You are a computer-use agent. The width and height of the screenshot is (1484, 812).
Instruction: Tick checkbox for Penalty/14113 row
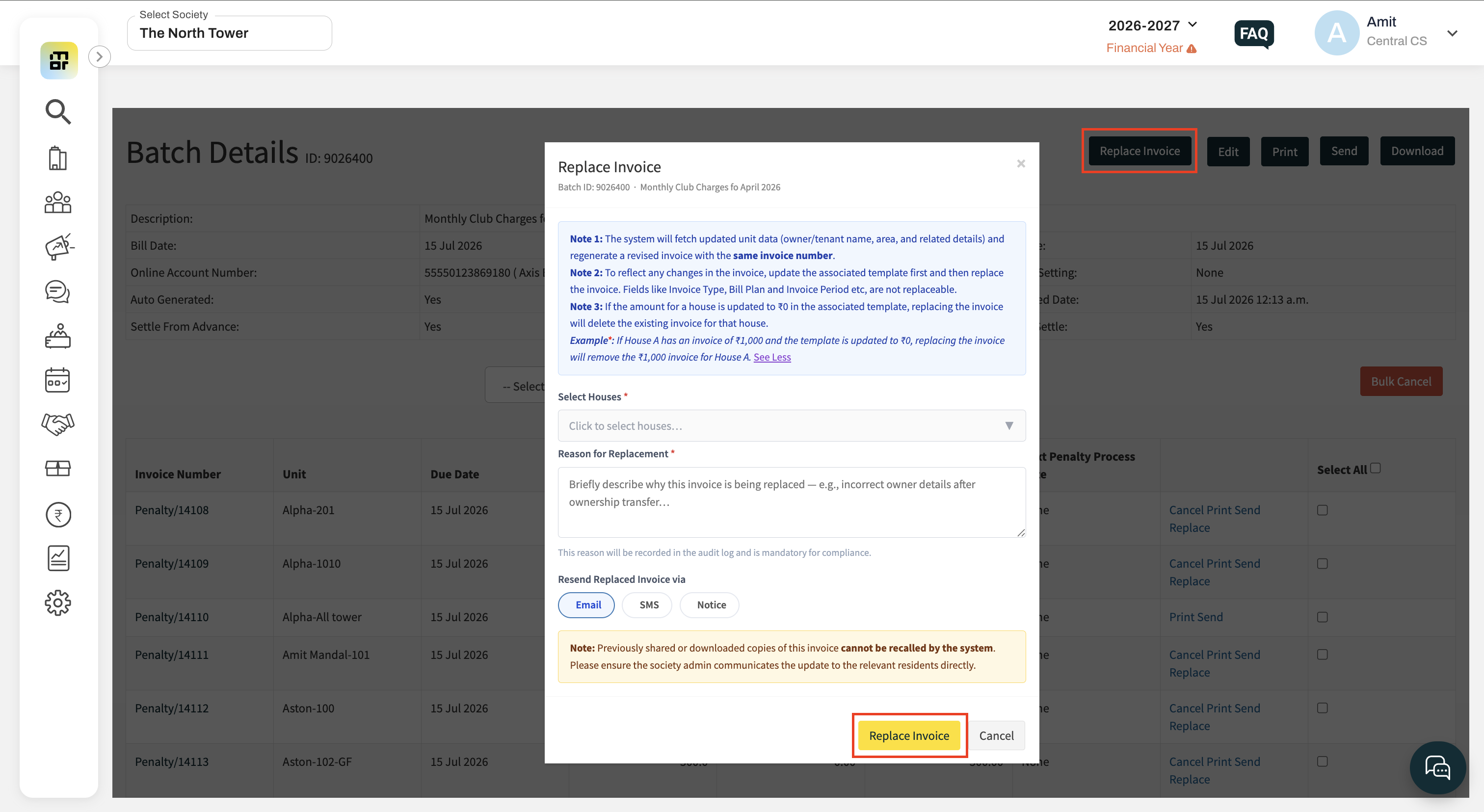point(1322,761)
